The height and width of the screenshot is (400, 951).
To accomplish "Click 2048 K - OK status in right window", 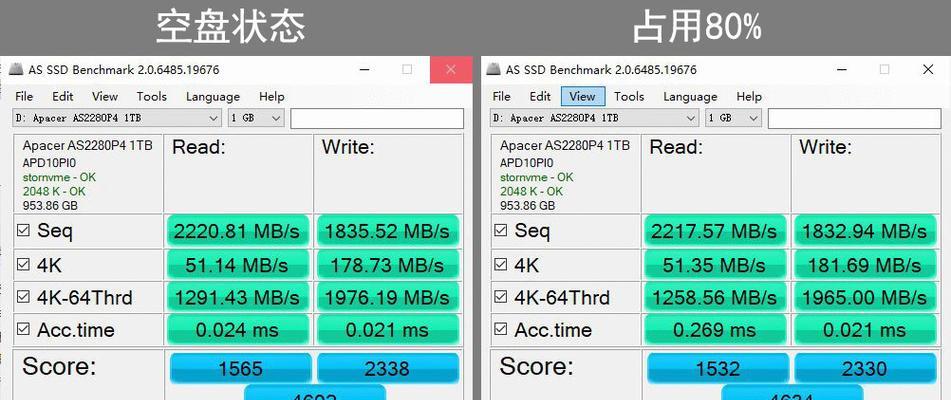I will tap(531, 192).
